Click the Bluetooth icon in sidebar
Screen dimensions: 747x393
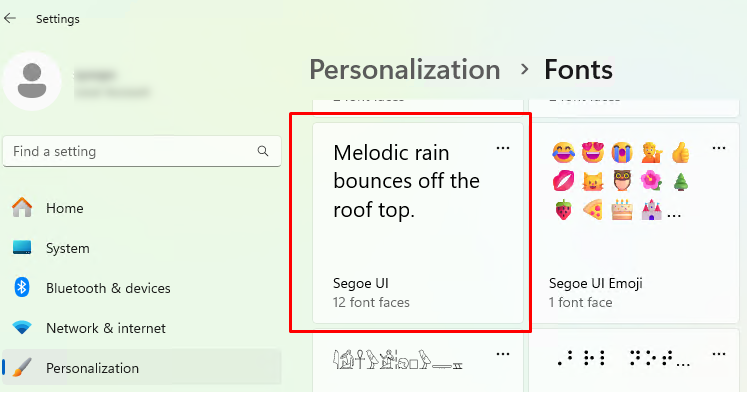(x=22, y=288)
